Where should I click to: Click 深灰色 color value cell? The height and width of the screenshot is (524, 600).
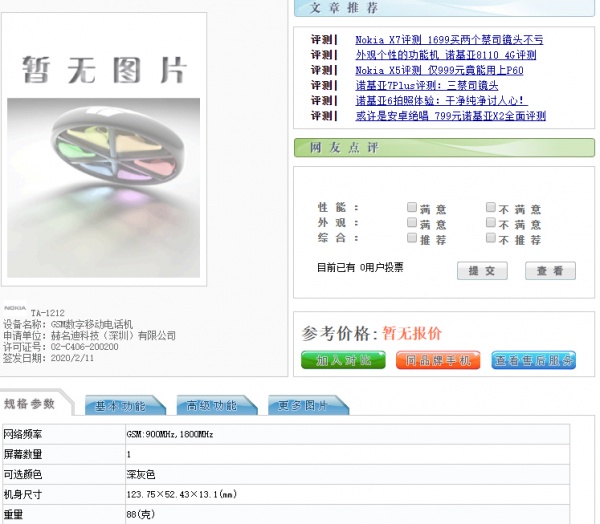347,475
